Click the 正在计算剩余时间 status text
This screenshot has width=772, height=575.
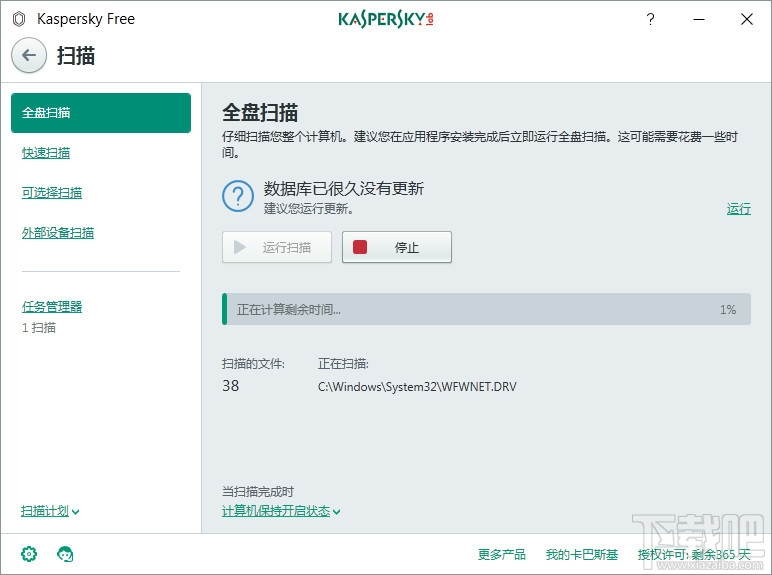click(x=289, y=310)
